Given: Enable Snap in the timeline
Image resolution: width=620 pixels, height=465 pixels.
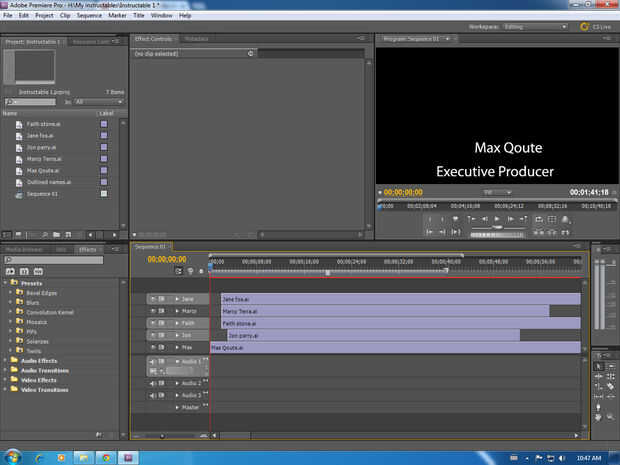Looking at the screenshot, I should 179,271.
